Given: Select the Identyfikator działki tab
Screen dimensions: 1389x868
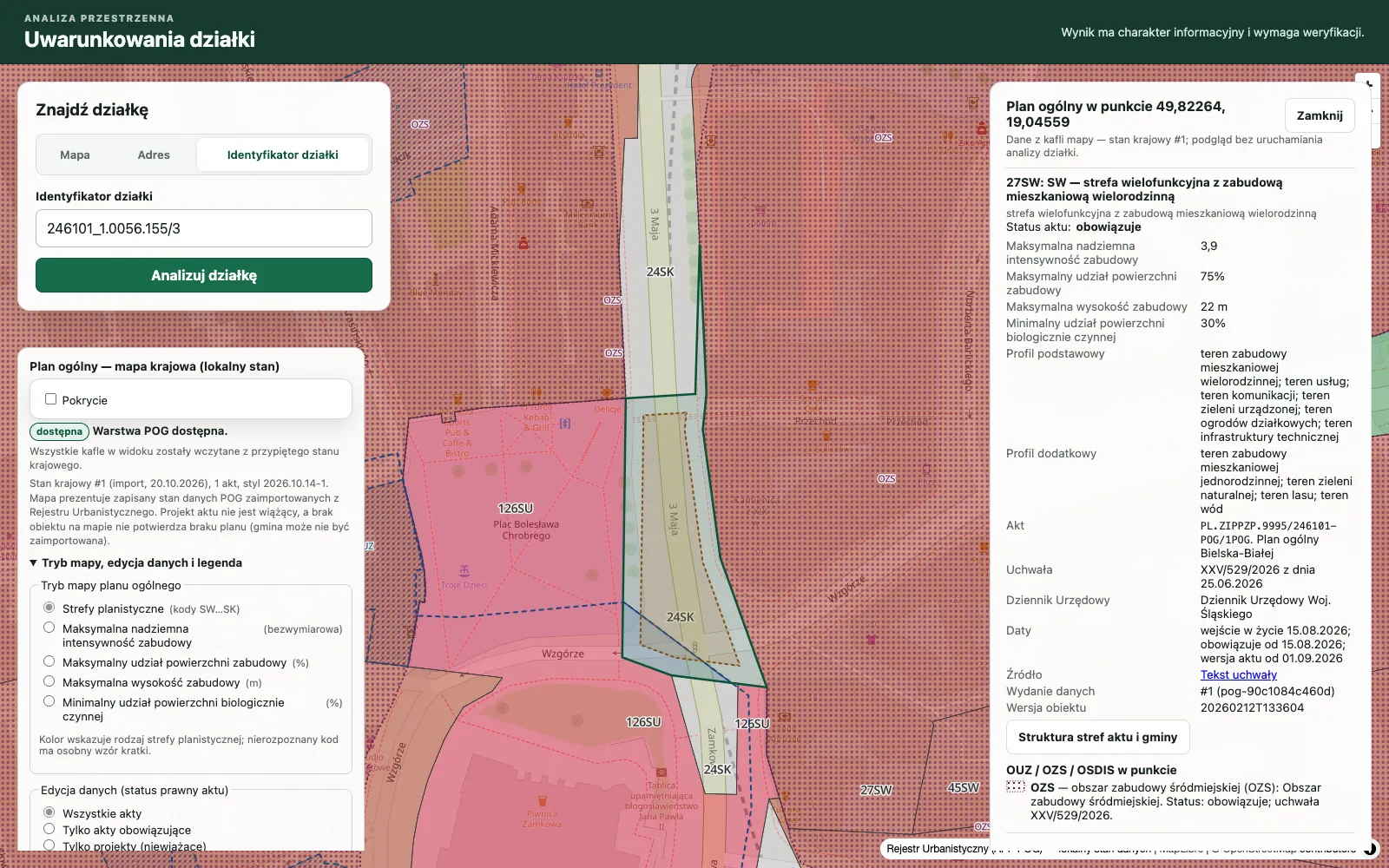Looking at the screenshot, I should tap(283, 155).
